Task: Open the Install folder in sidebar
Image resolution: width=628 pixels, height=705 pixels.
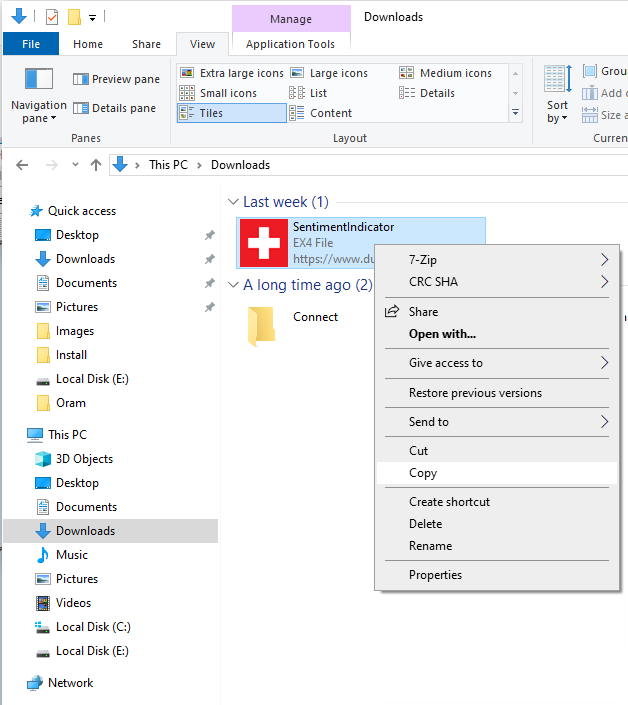Action: pos(62,355)
